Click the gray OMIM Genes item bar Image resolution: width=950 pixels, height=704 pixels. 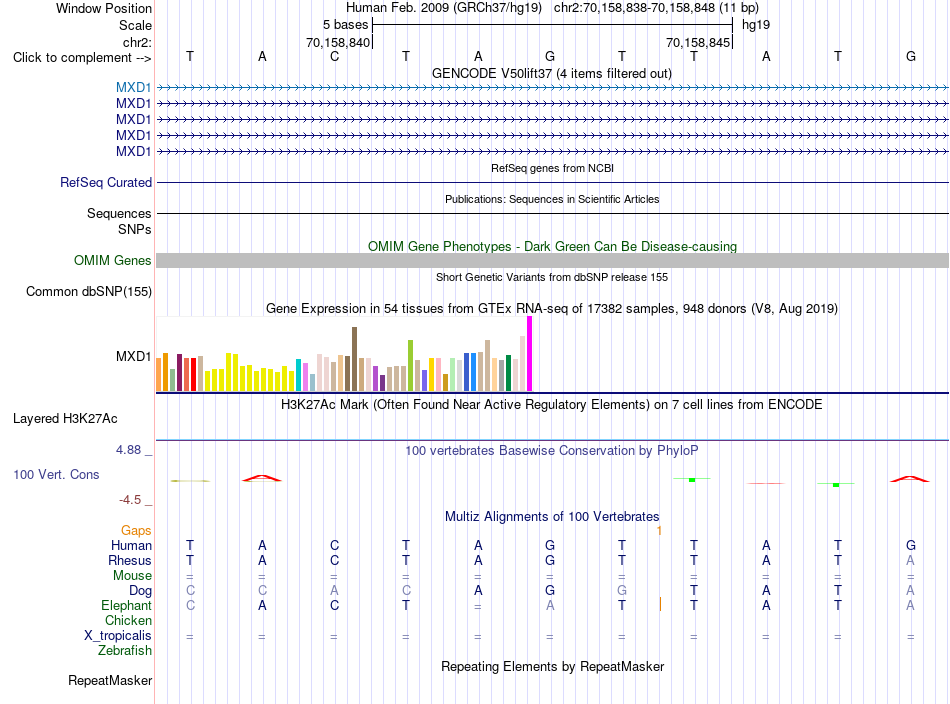click(x=552, y=261)
